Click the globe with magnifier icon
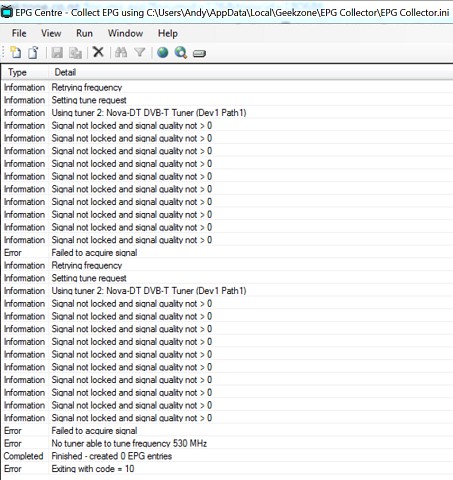Image resolution: width=453 pixels, height=480 pixels. (x=181, y=52)
